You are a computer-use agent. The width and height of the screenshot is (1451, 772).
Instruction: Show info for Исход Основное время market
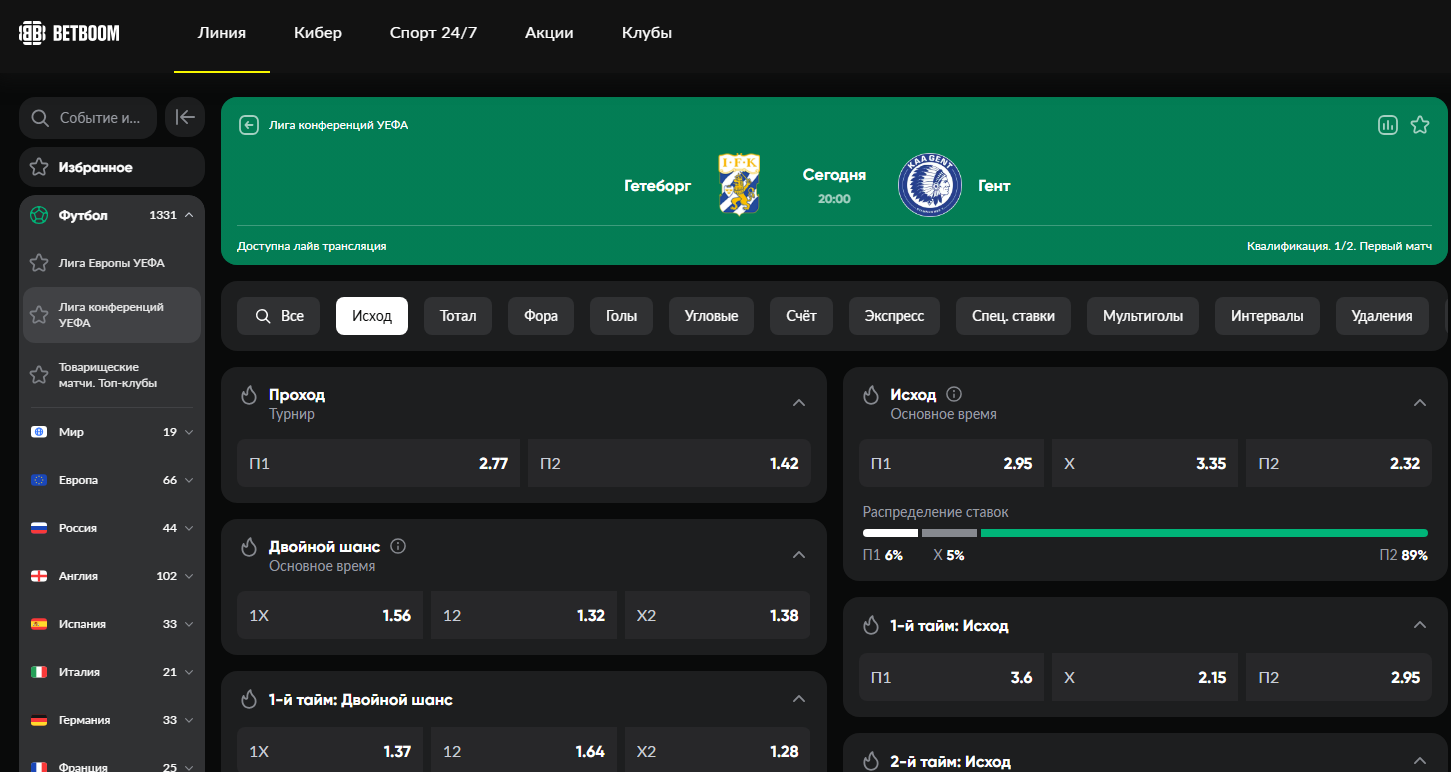[954, 395]
